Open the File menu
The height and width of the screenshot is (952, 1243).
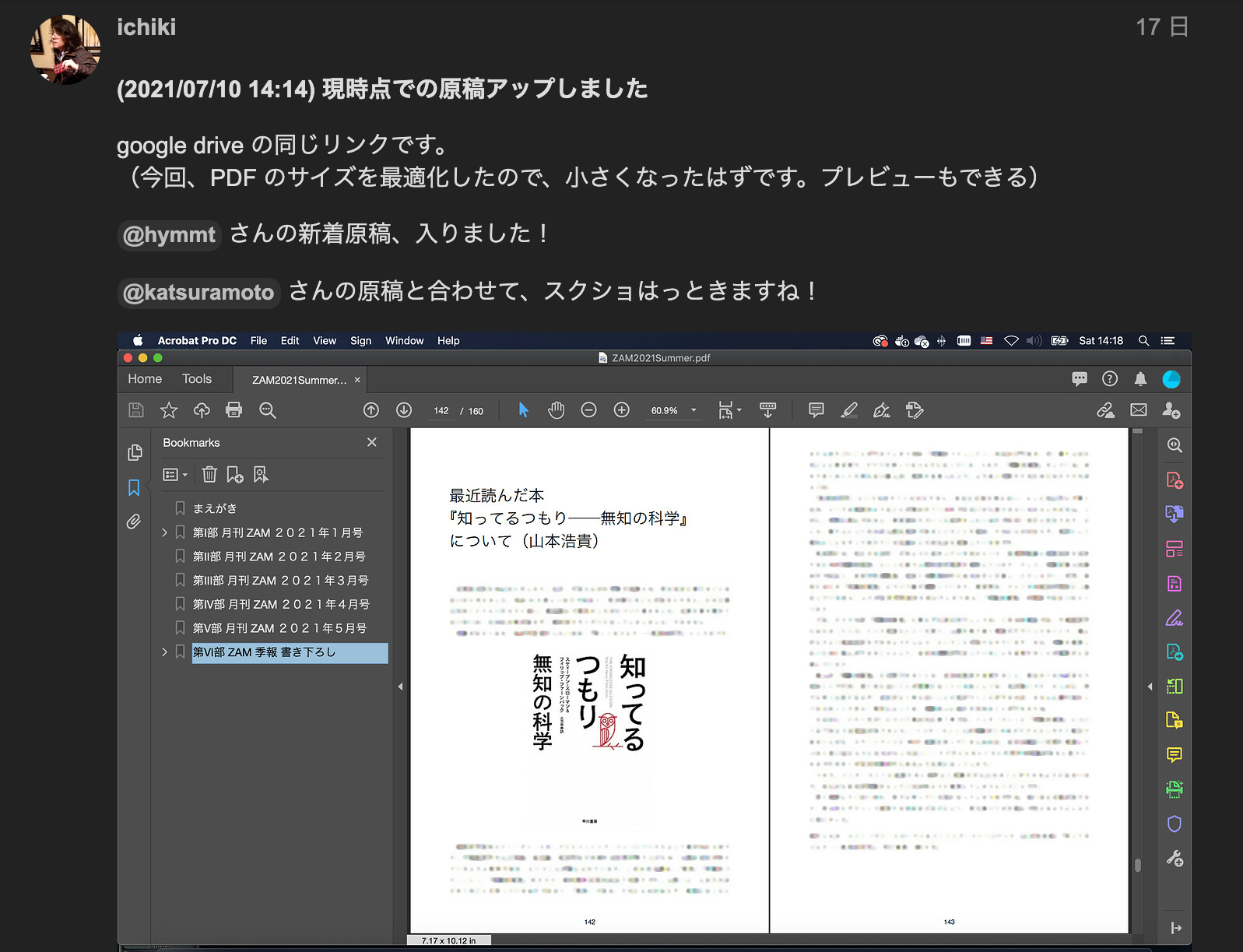point(258,340)
